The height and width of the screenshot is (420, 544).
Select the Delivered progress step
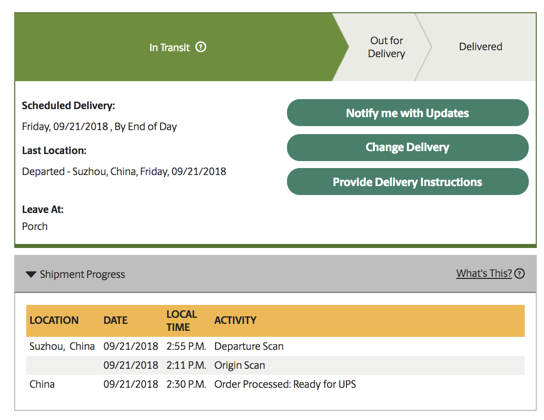(x=481, y=46)
